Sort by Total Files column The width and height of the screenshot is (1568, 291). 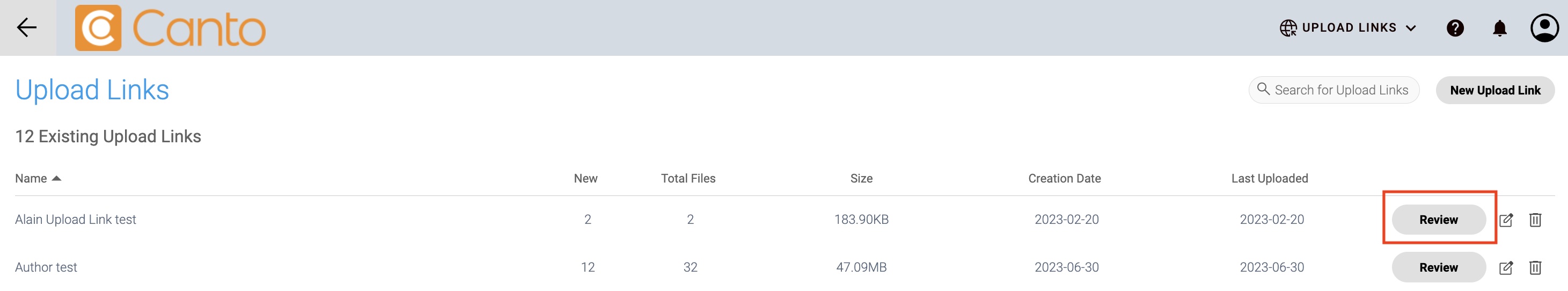(x=688, y=178)
